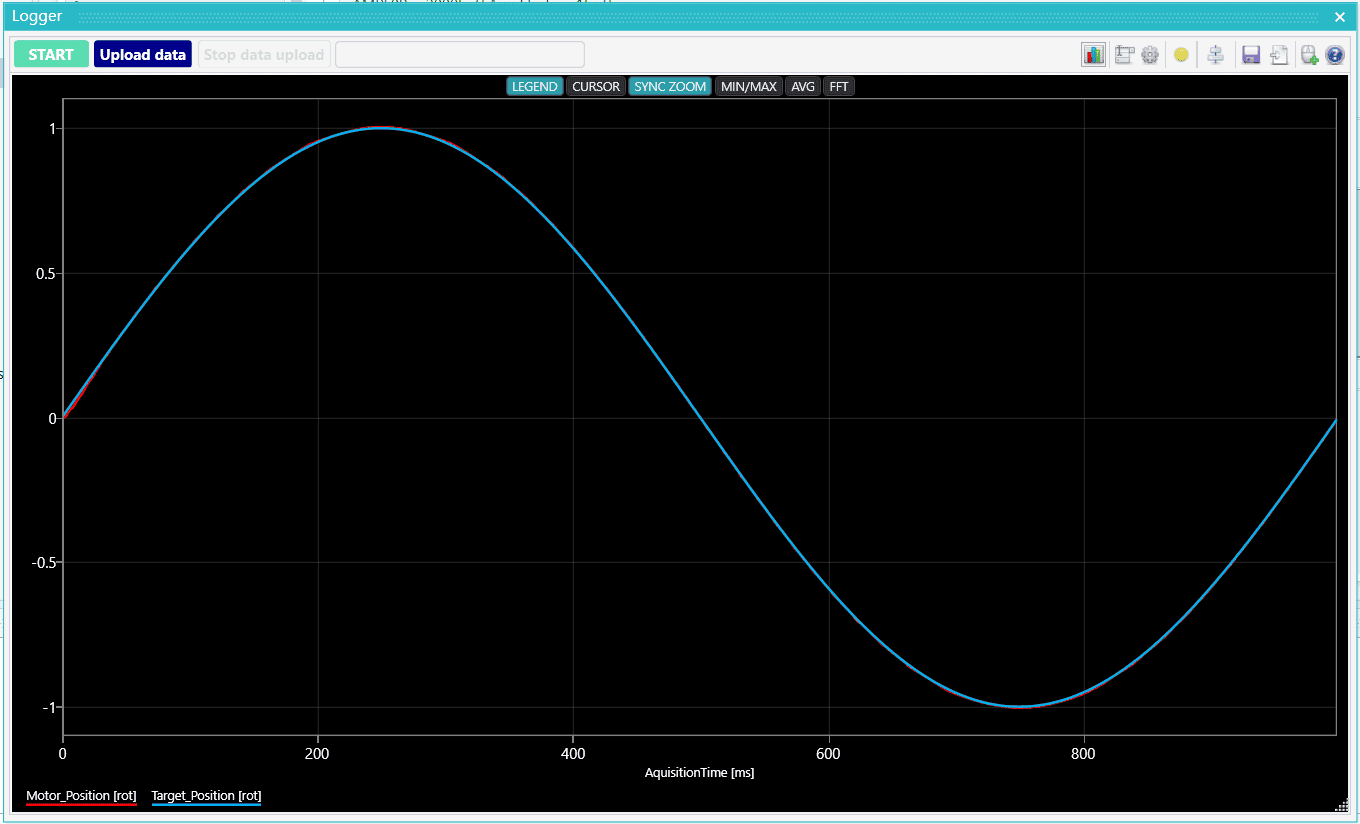Screen dimensions: 1360x824
Task: Click the upload progress bar field
Action: click(460, 54)
